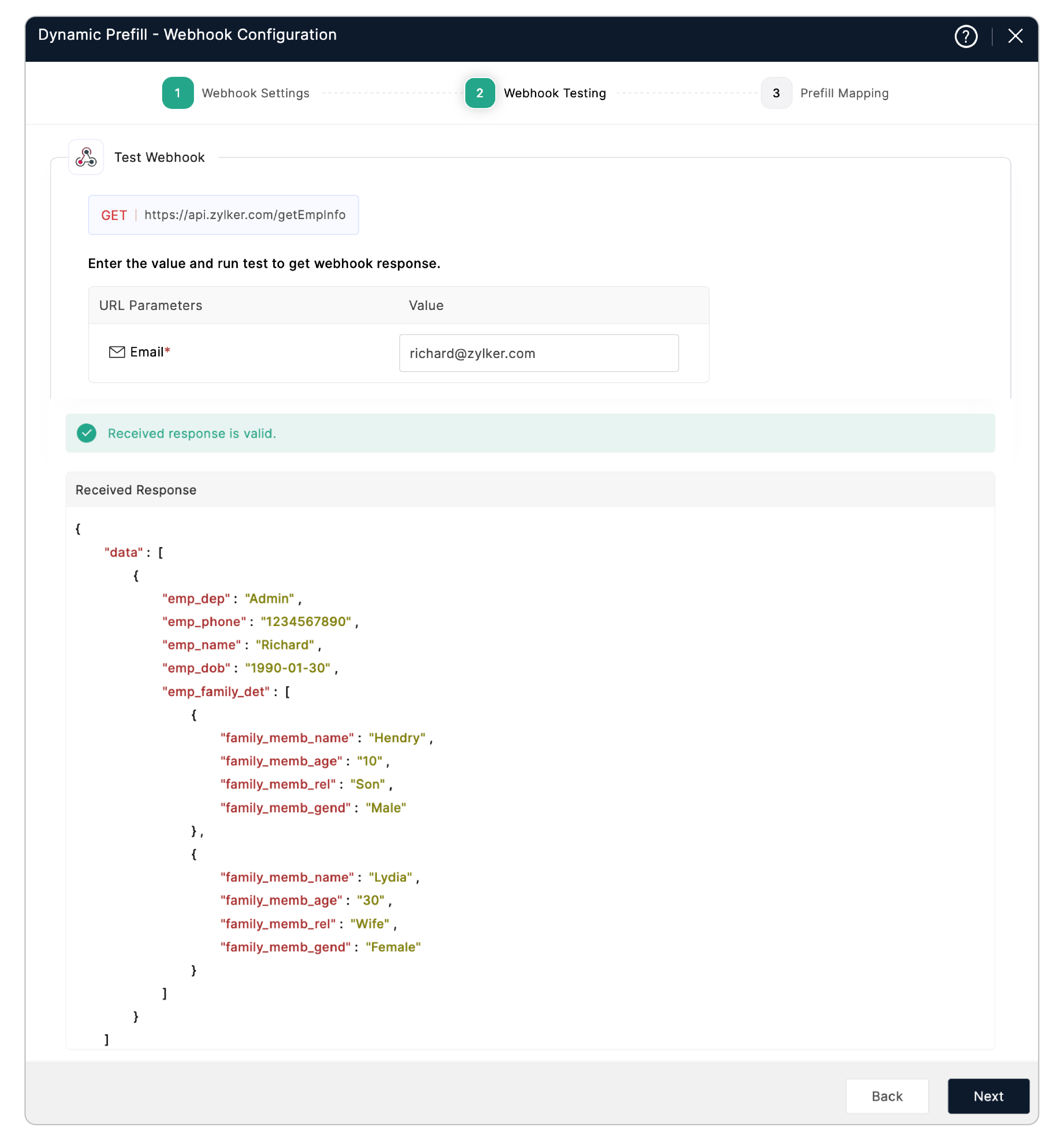Click the GET method label
Screen dimensions: 1064x1141
coord(113,215)
